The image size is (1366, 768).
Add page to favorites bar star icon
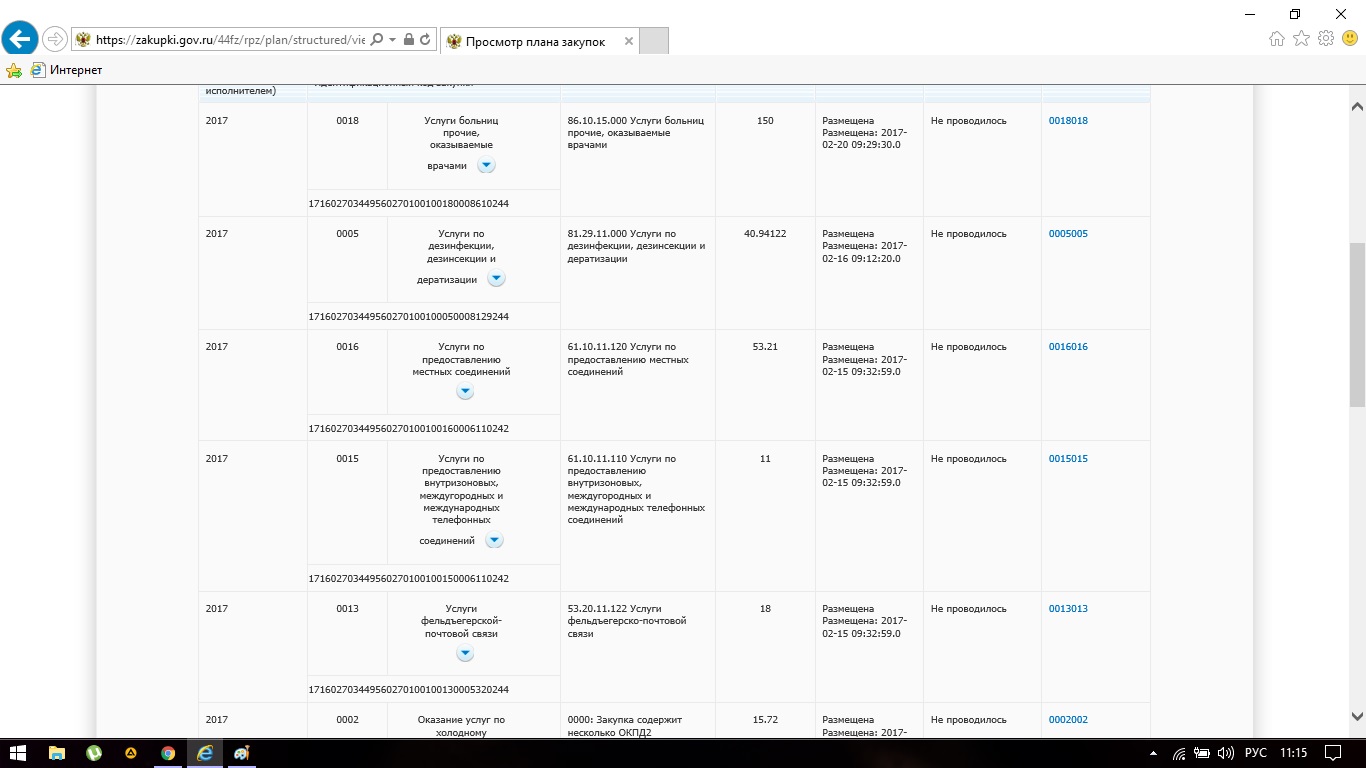point(14,70)
